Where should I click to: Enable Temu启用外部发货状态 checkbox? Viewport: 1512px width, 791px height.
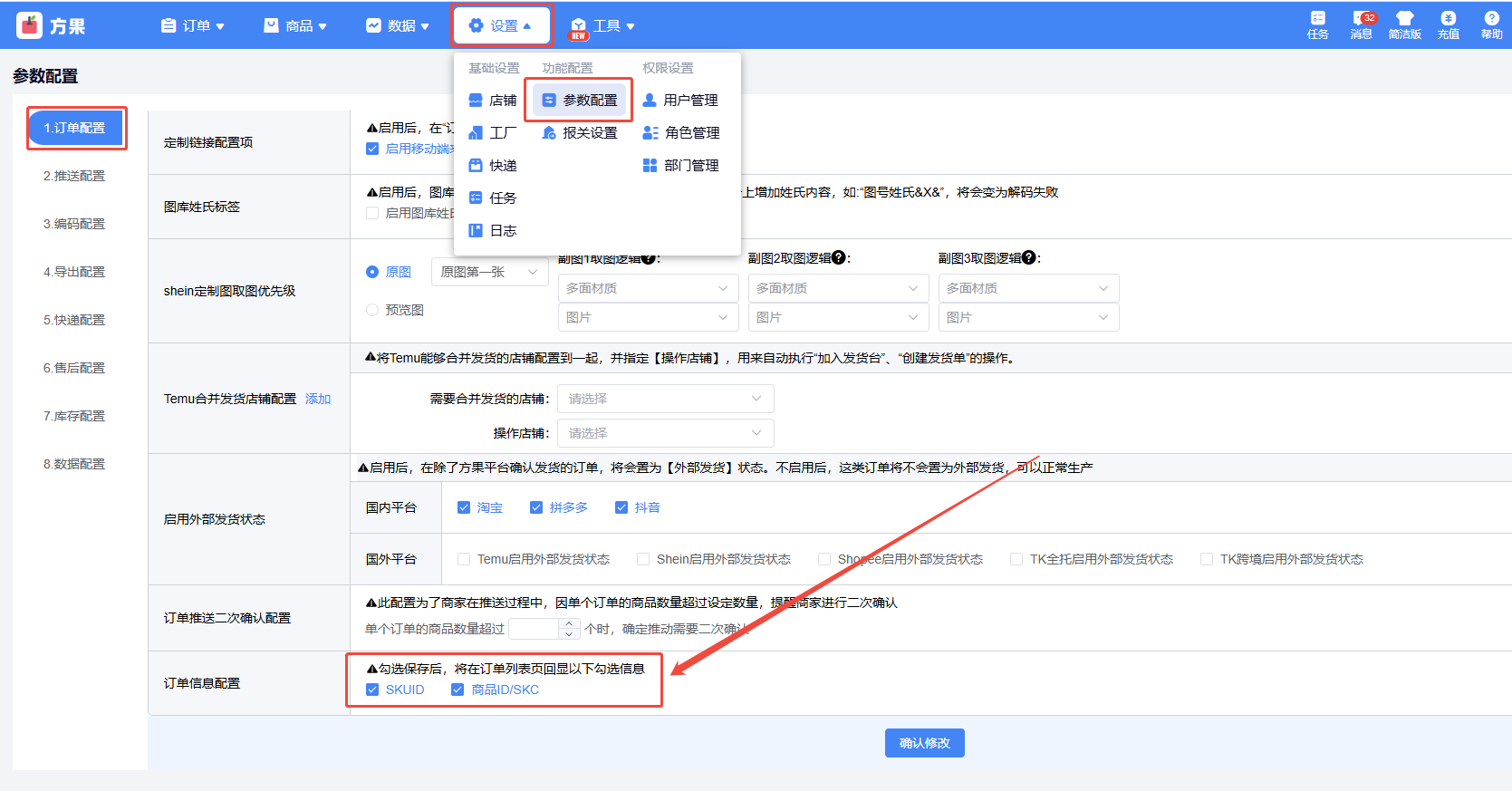coord(464,559)
